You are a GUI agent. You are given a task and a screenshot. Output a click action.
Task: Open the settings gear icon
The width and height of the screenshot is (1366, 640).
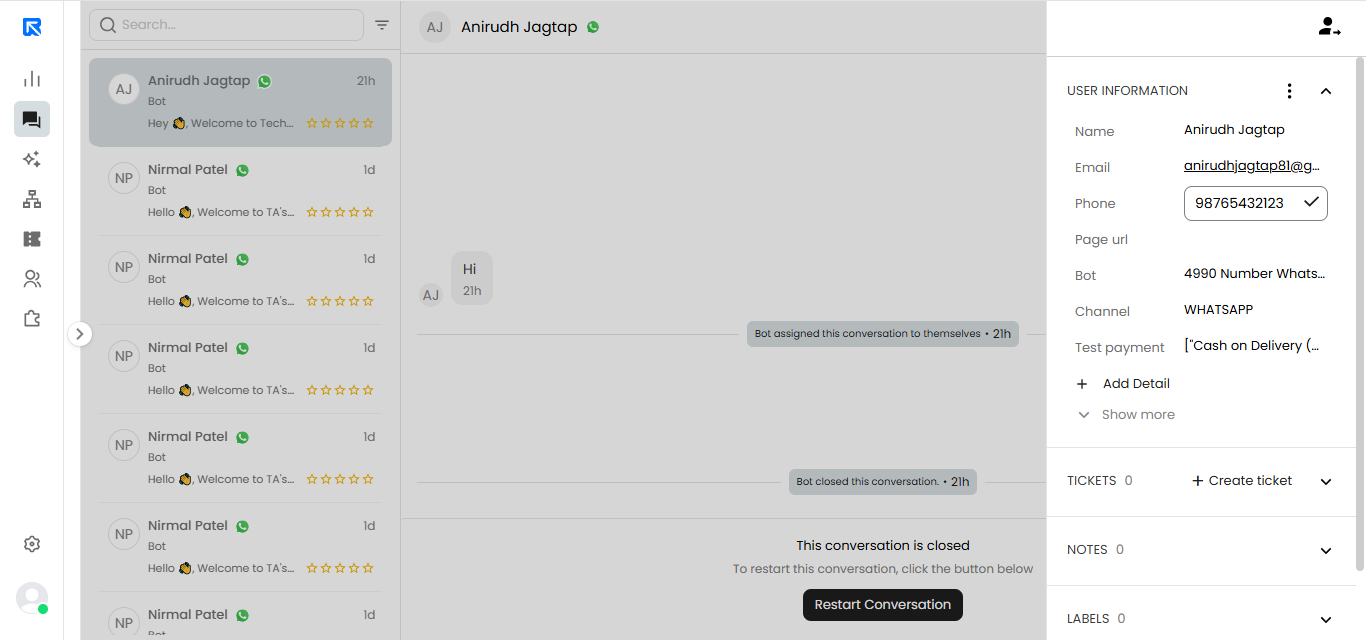(32, 544)
